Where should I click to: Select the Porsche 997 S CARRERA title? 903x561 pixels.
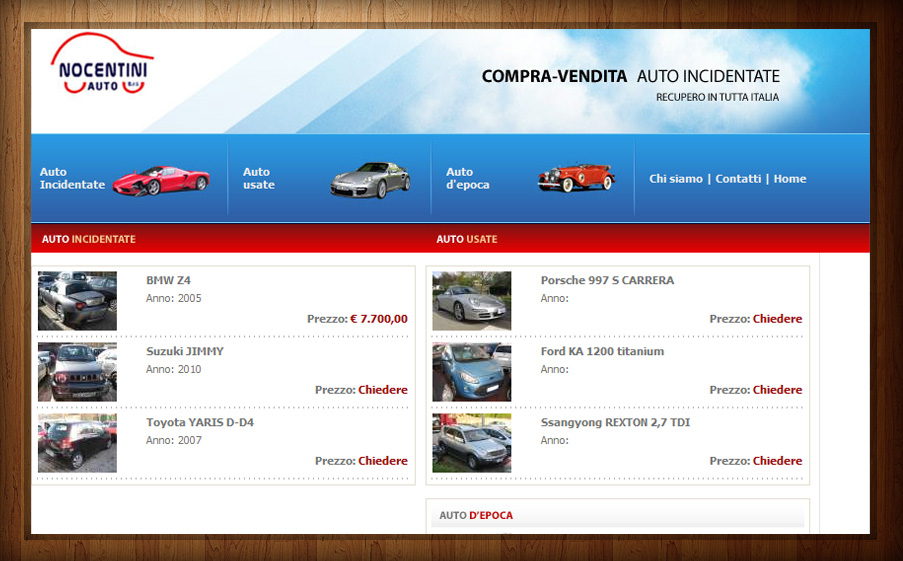(607, 280)
